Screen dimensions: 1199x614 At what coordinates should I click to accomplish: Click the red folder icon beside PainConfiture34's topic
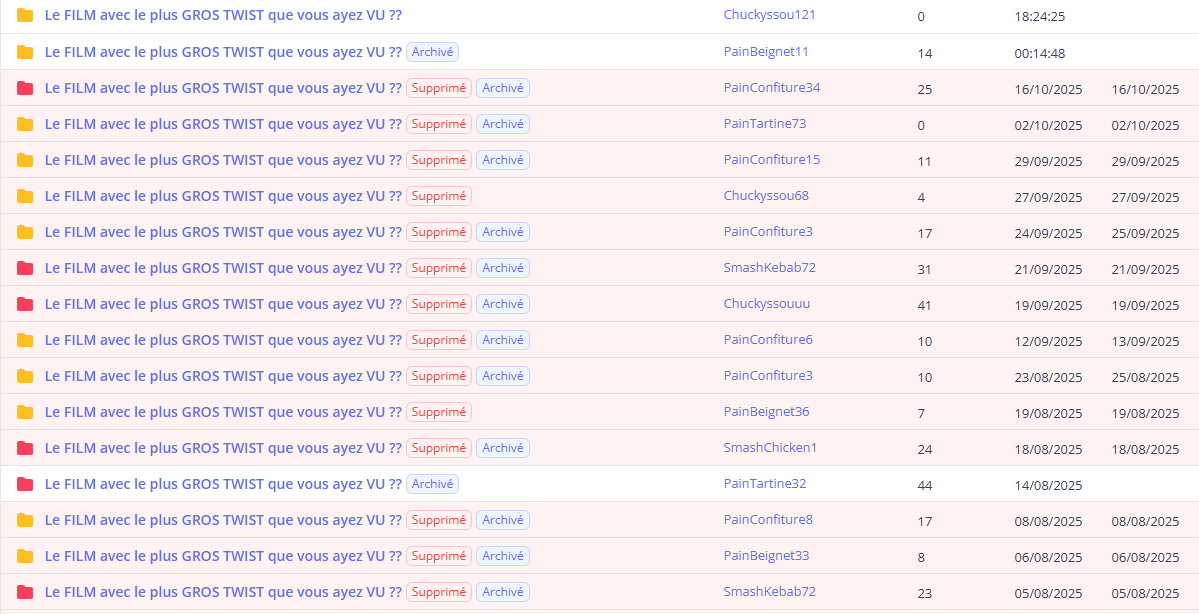click(x=25, y=88)
